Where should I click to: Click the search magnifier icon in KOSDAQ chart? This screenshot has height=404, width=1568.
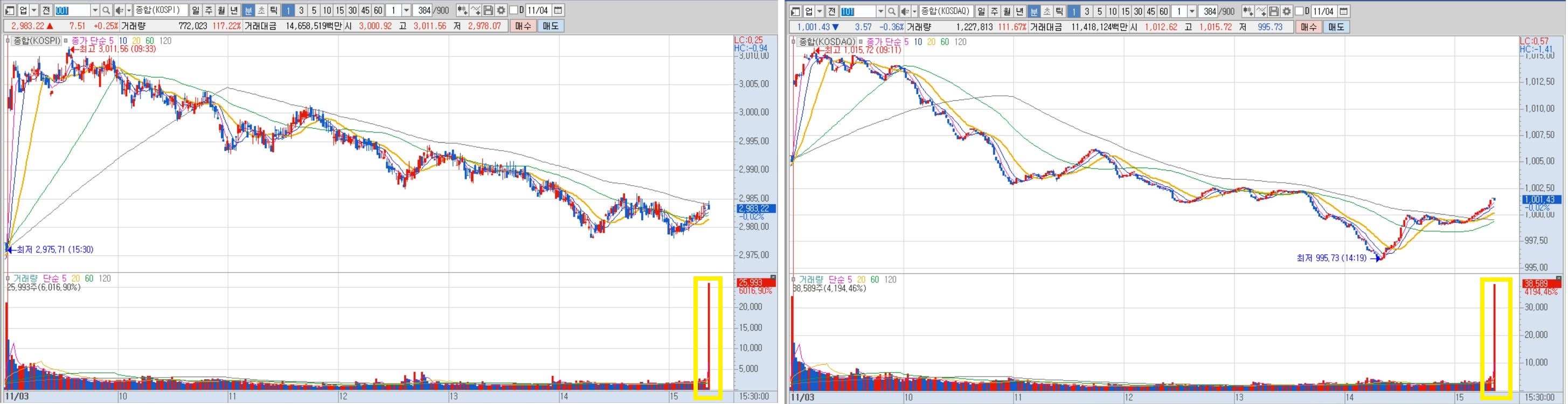(892, 11)
